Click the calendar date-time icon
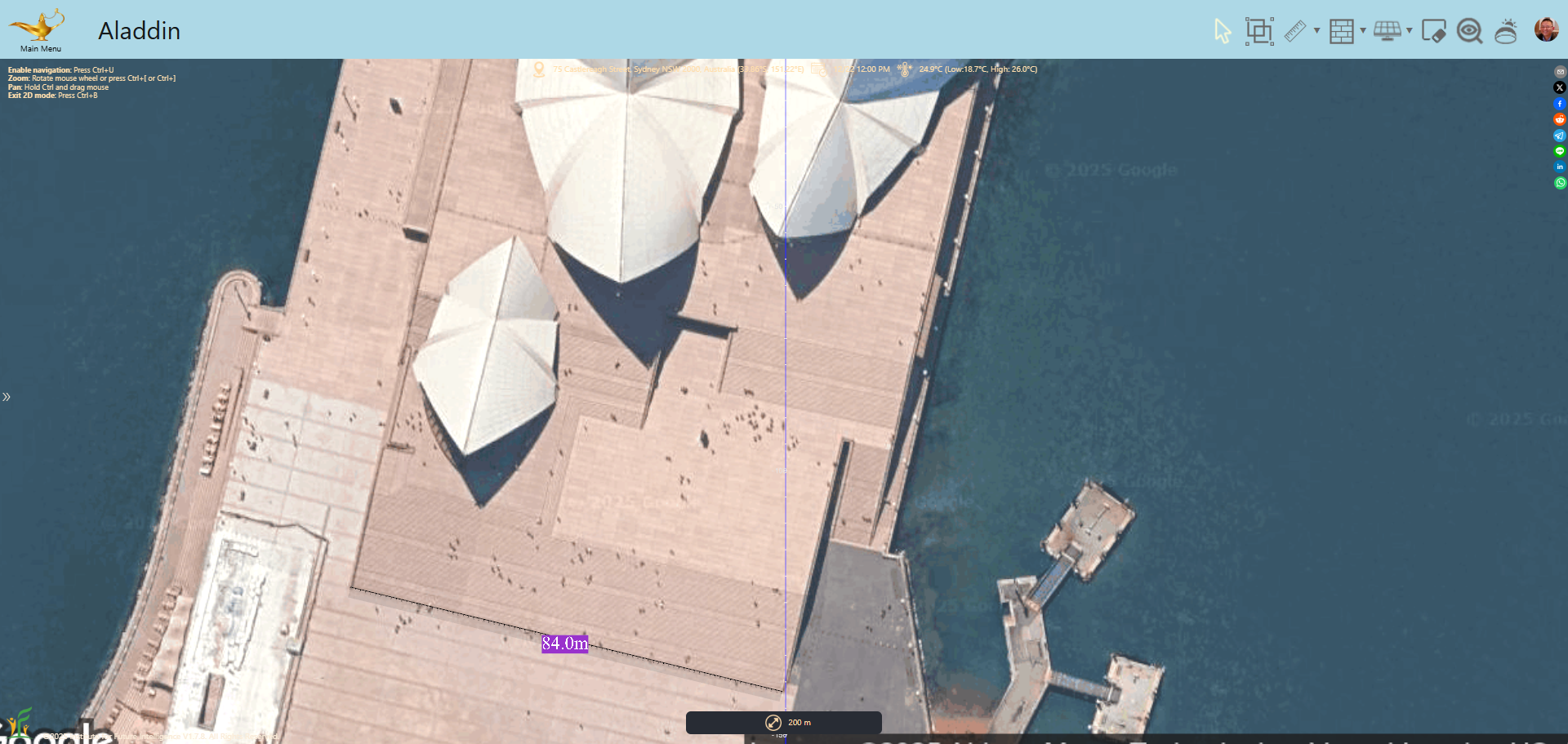The height and width of the screenshot is (744, 1568). 817,69
